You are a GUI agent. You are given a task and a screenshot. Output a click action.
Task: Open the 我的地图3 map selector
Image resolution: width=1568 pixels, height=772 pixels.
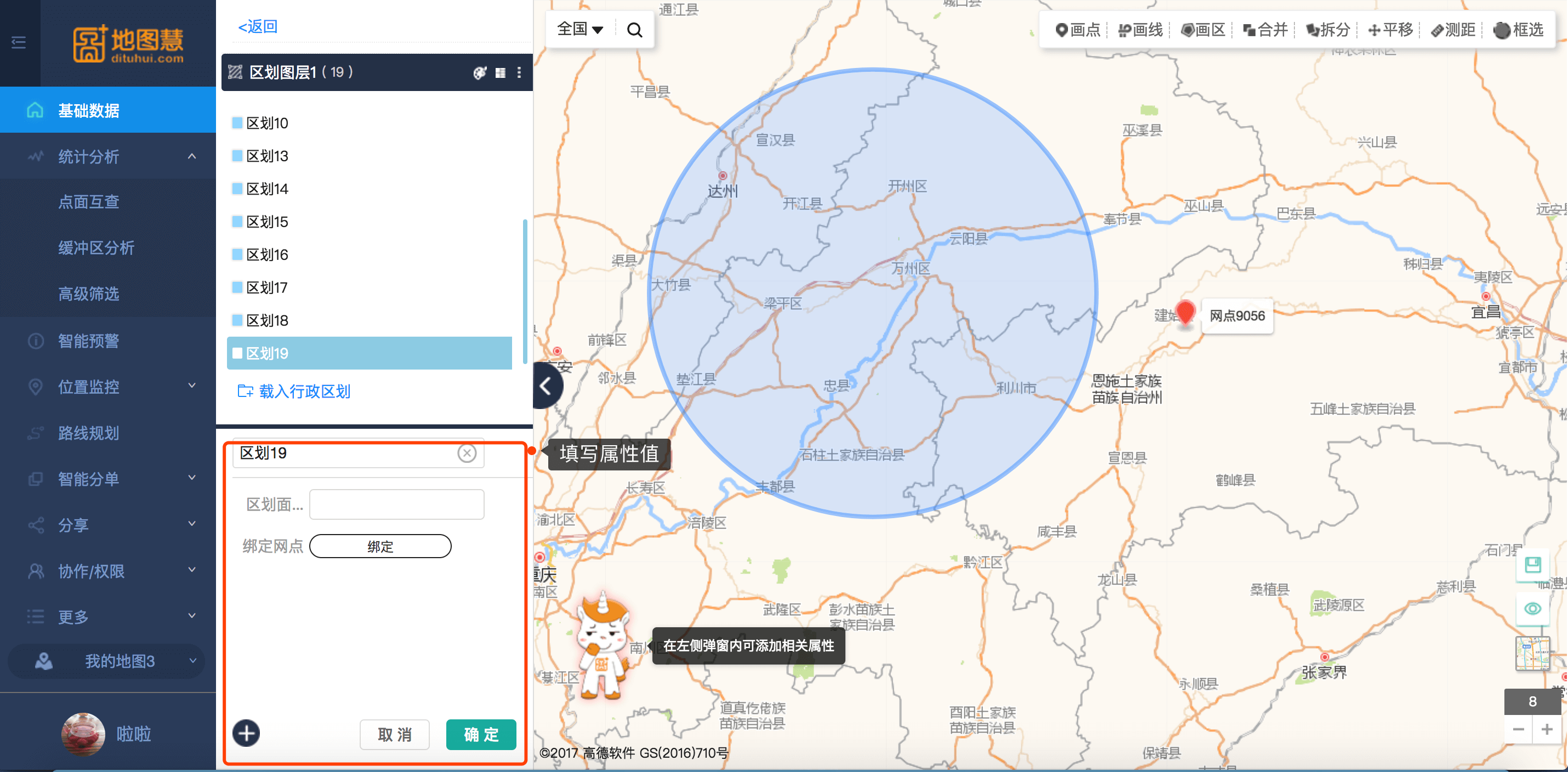point(106,661)
